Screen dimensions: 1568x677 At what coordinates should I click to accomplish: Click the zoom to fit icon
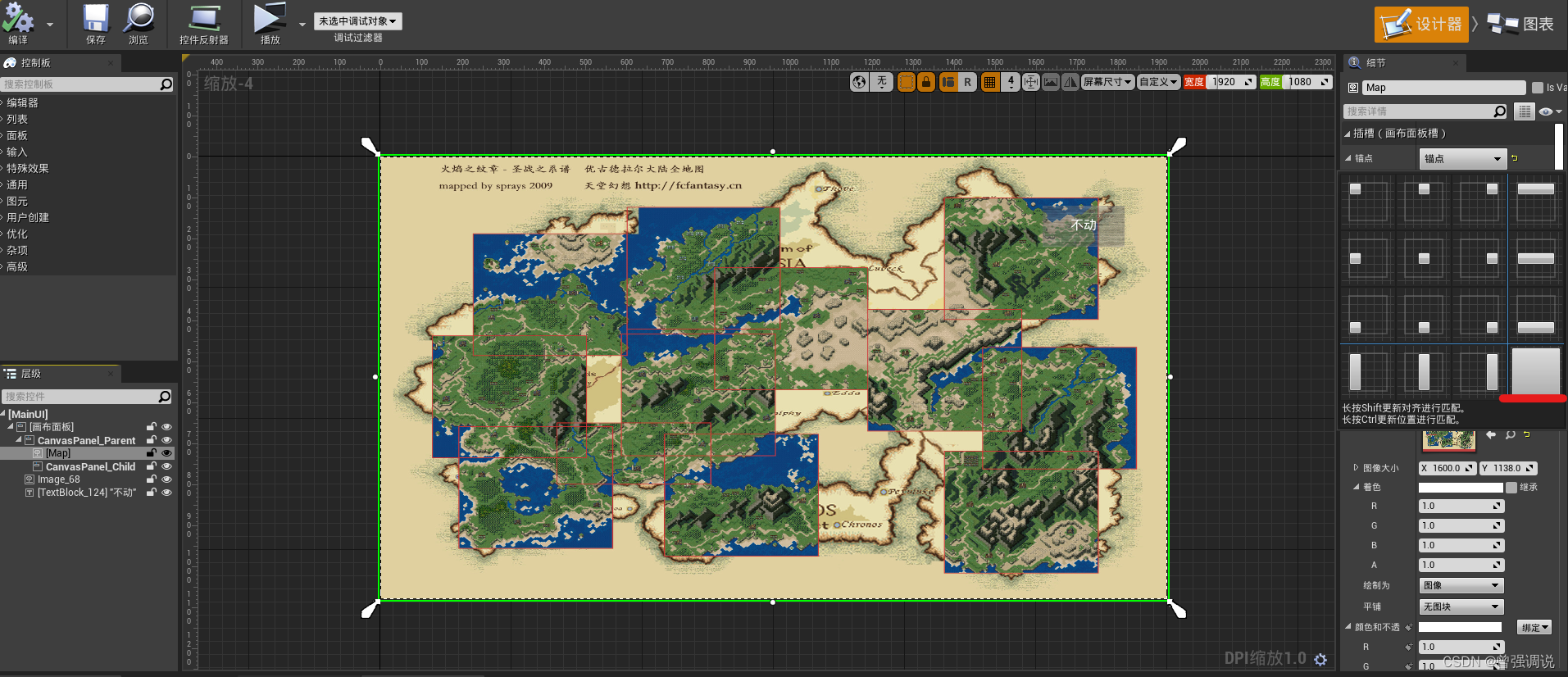pos(1031,82)
